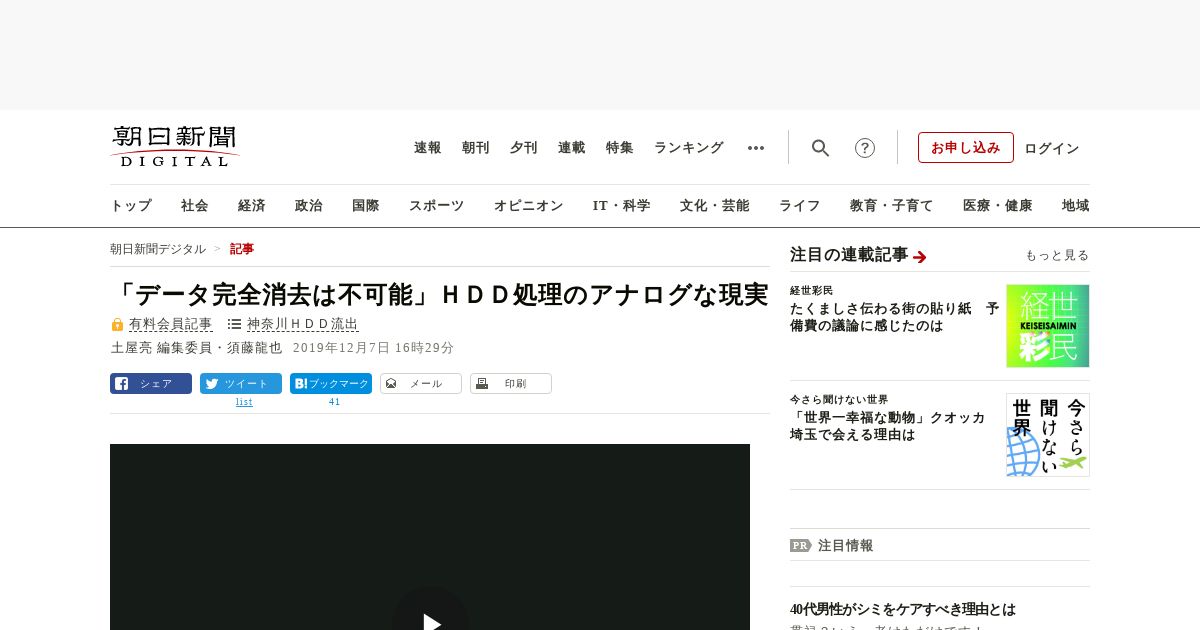The height and width of the screenshot is (630, 1200).
Task: Click the 今さら聞けない世界 series label
Action: coord(839,399)
